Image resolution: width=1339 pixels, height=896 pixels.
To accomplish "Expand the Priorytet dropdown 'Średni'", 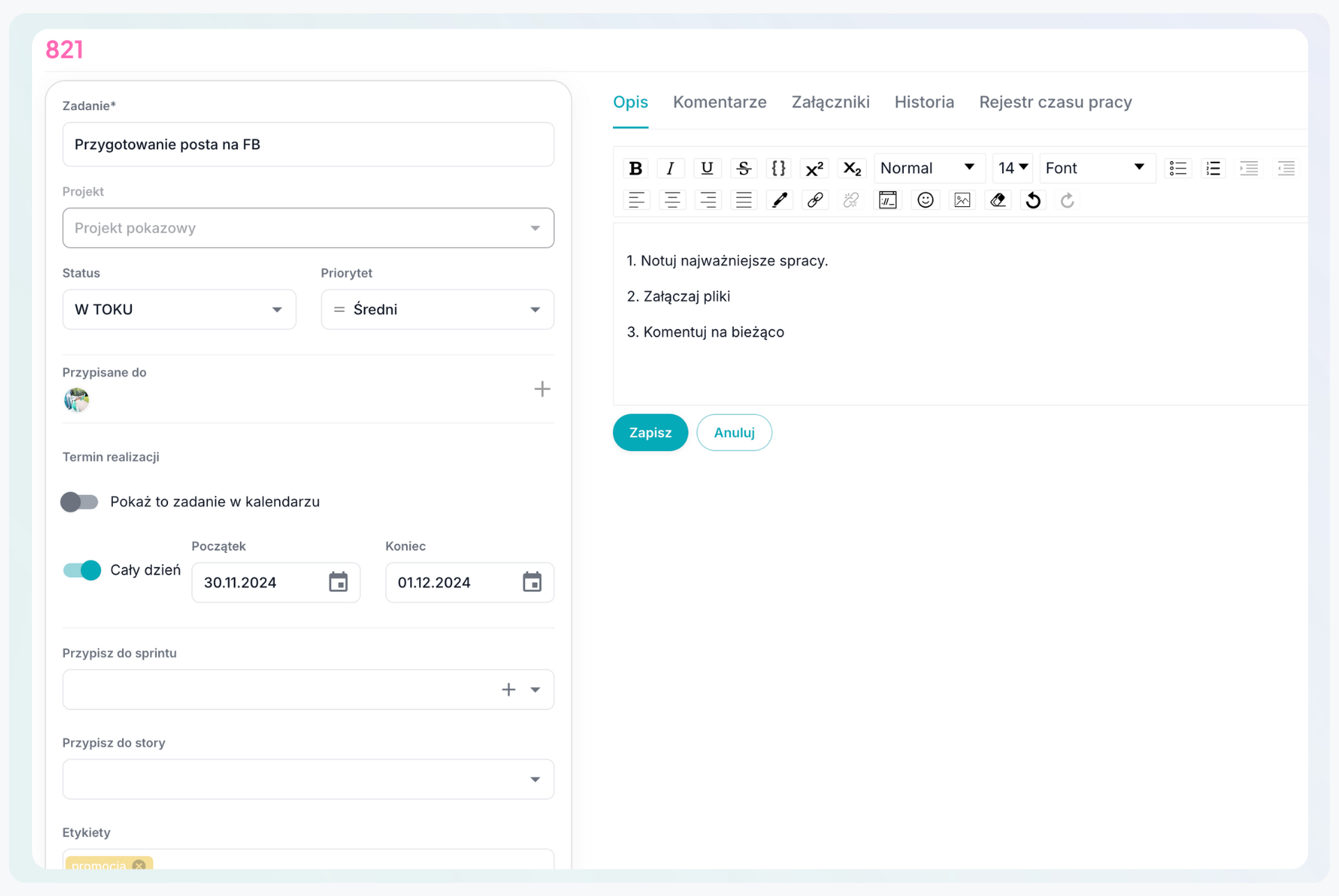I will pyautogui.click(x=437, y=310).
